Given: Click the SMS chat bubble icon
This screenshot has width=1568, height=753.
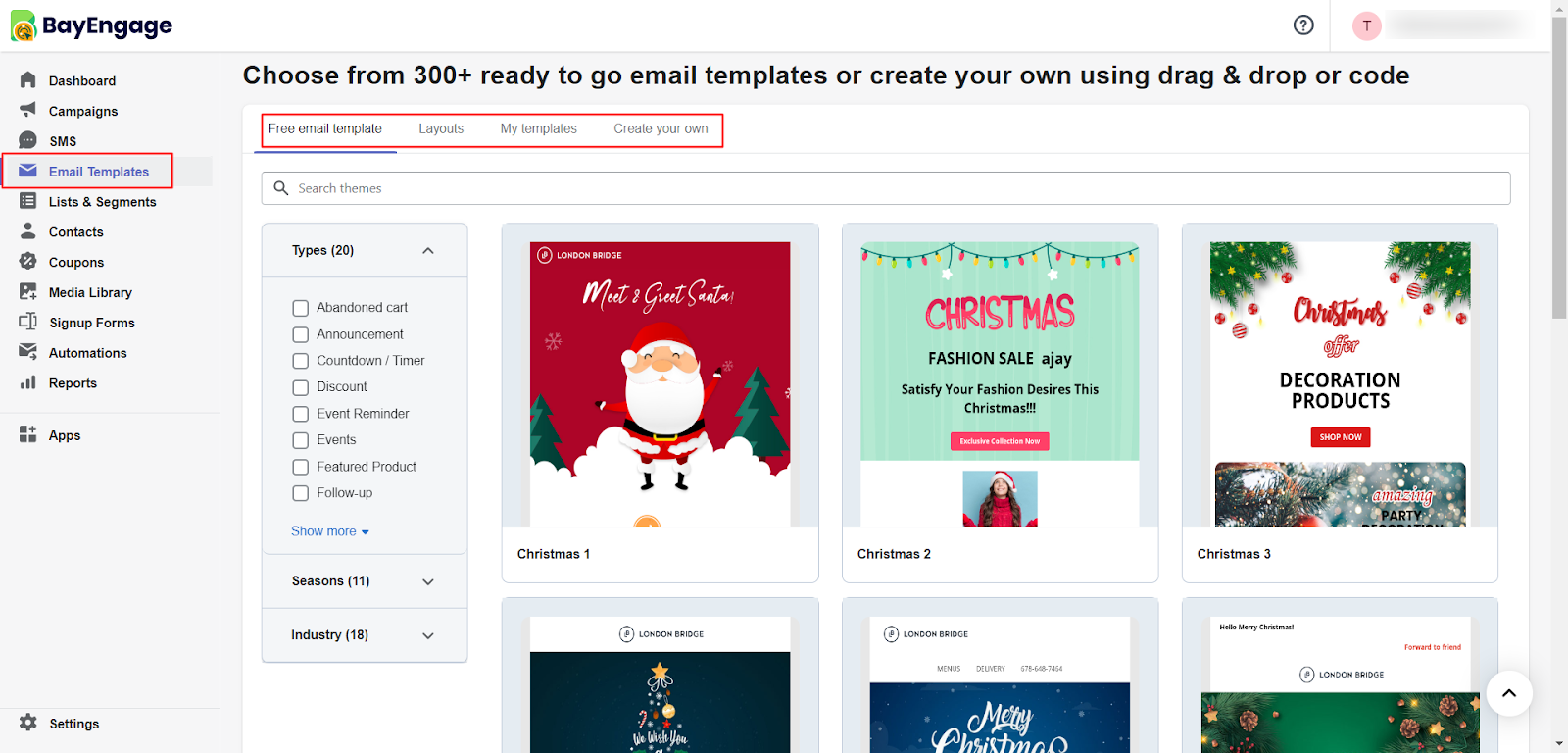Looking at the screenshot, I should tap(27, 140).
